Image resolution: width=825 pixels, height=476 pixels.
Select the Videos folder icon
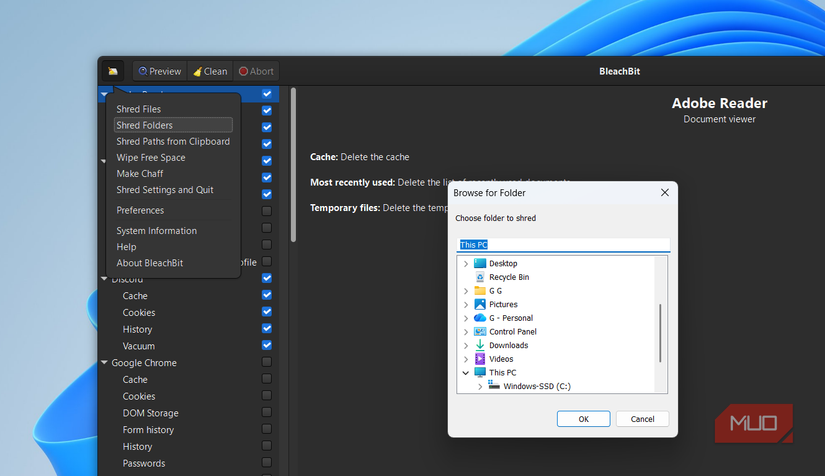point(480,359)
